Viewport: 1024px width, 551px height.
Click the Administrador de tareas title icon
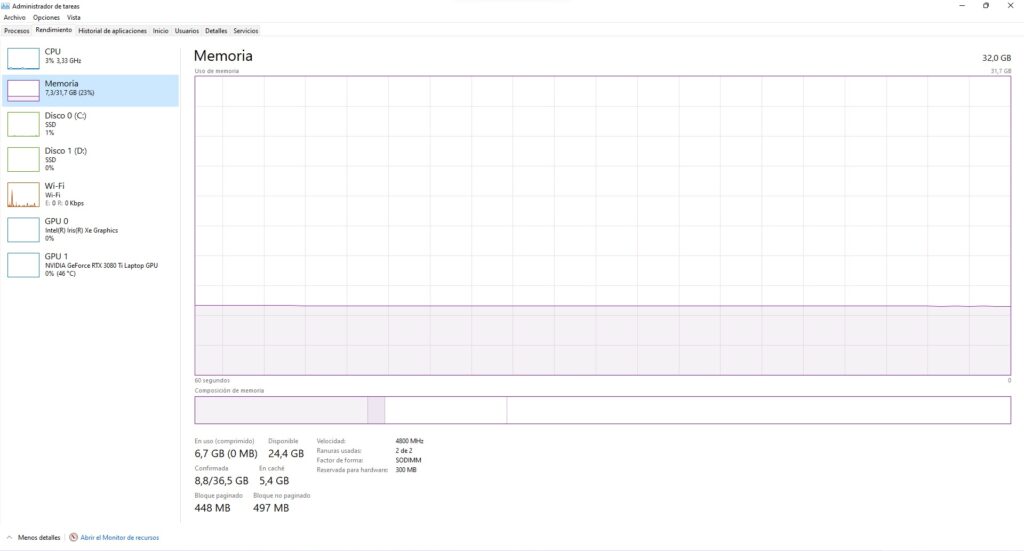click(x=6, y=6)
